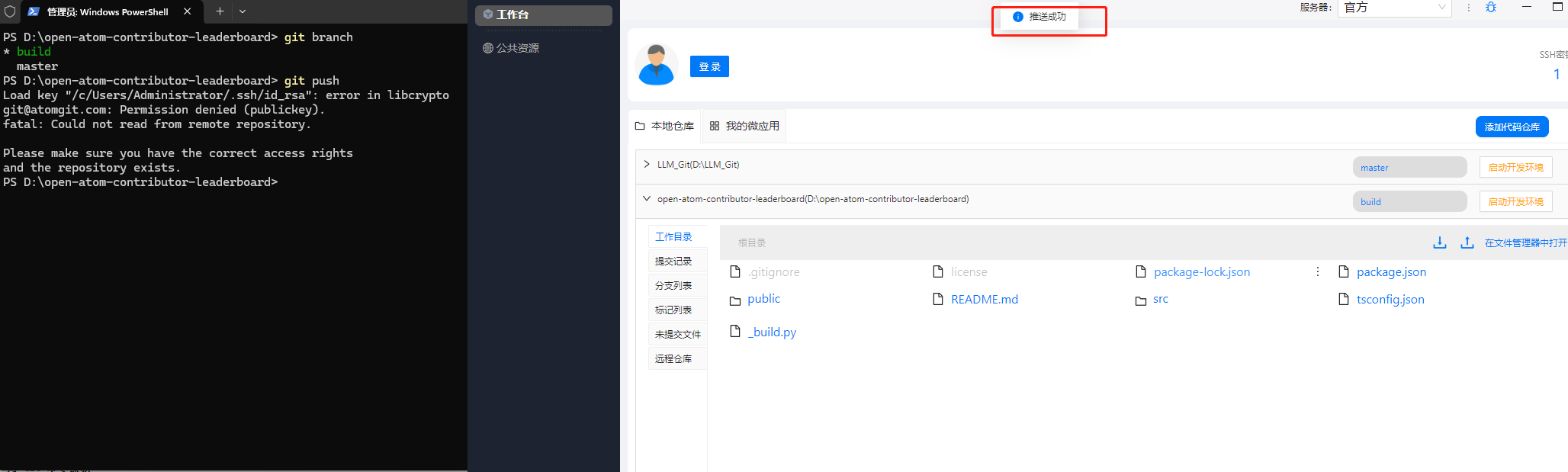Click 在文件管理器中打开 link
Image resolution: width=1568 pixels, height=472 pixels.
point(1525,242)
